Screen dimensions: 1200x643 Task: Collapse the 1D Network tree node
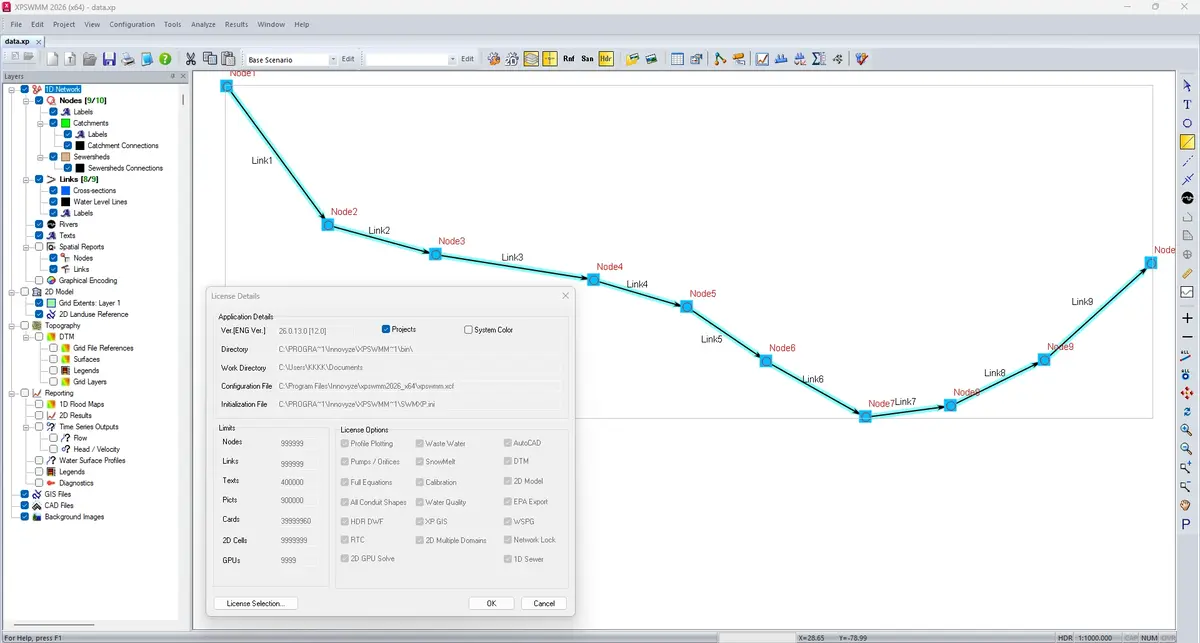click(x=11, y=89)
